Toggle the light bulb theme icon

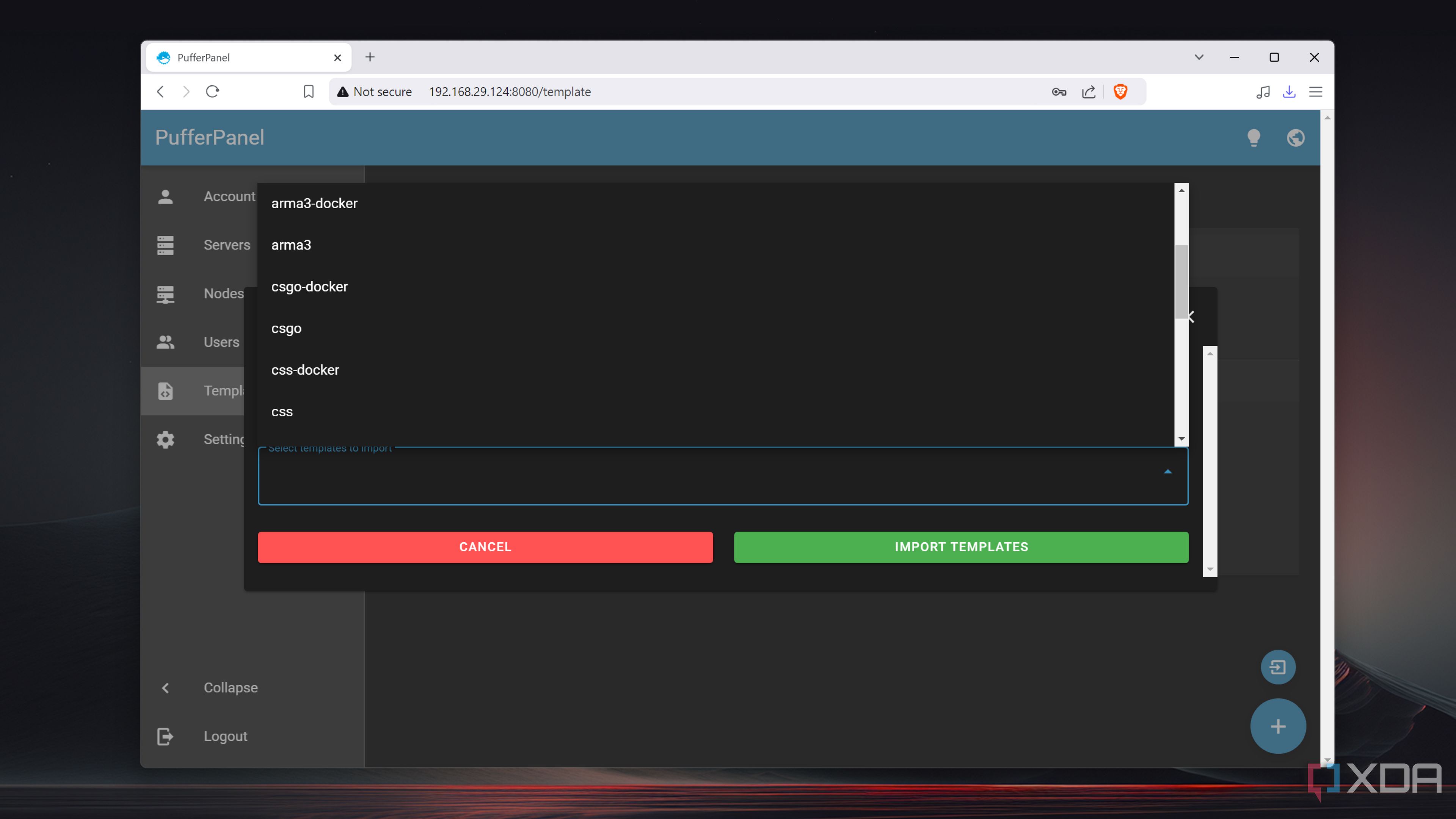tap(1254, 138)
